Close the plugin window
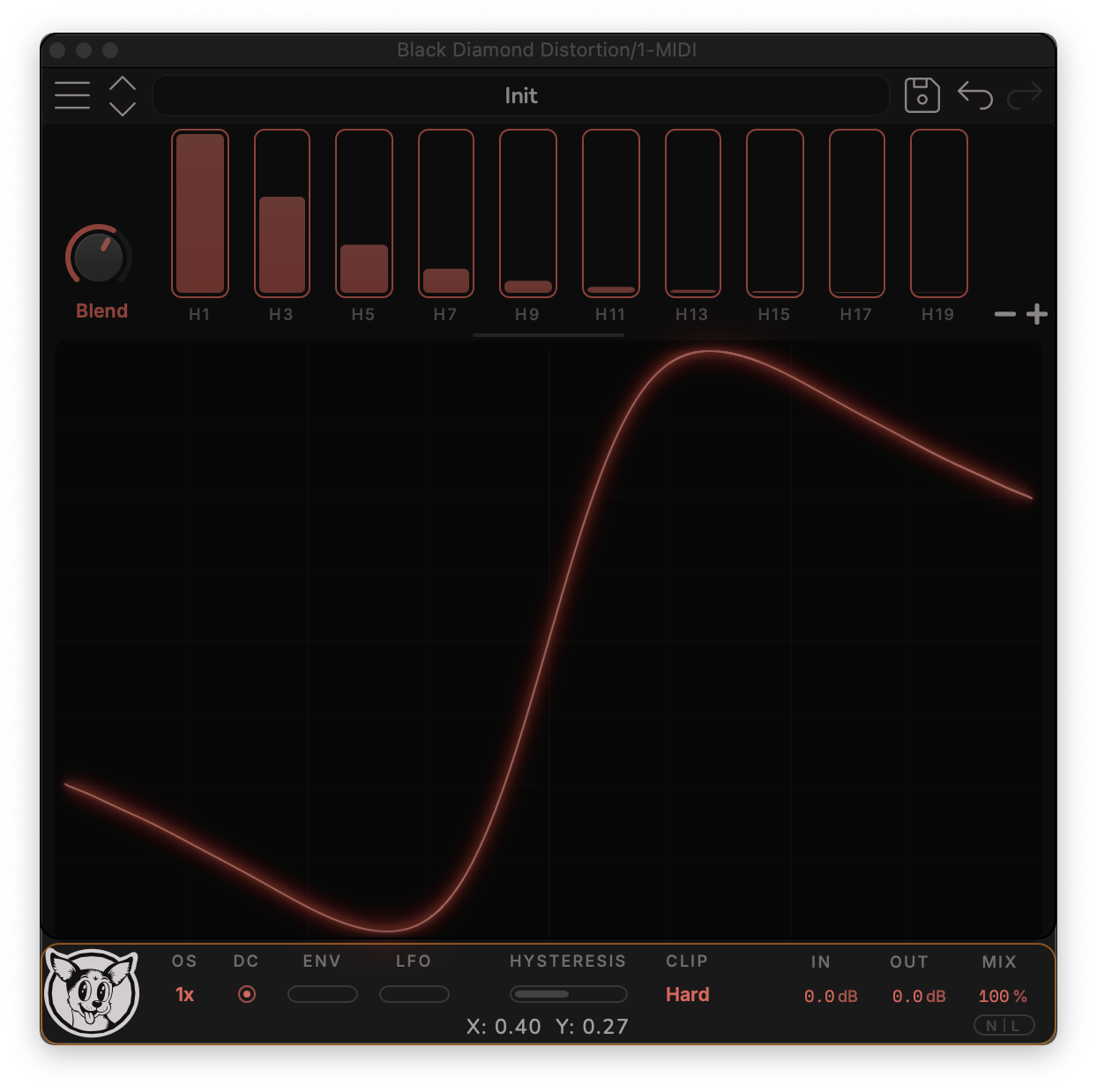This screenshot has width=1097, height=1092. point(57,50)
